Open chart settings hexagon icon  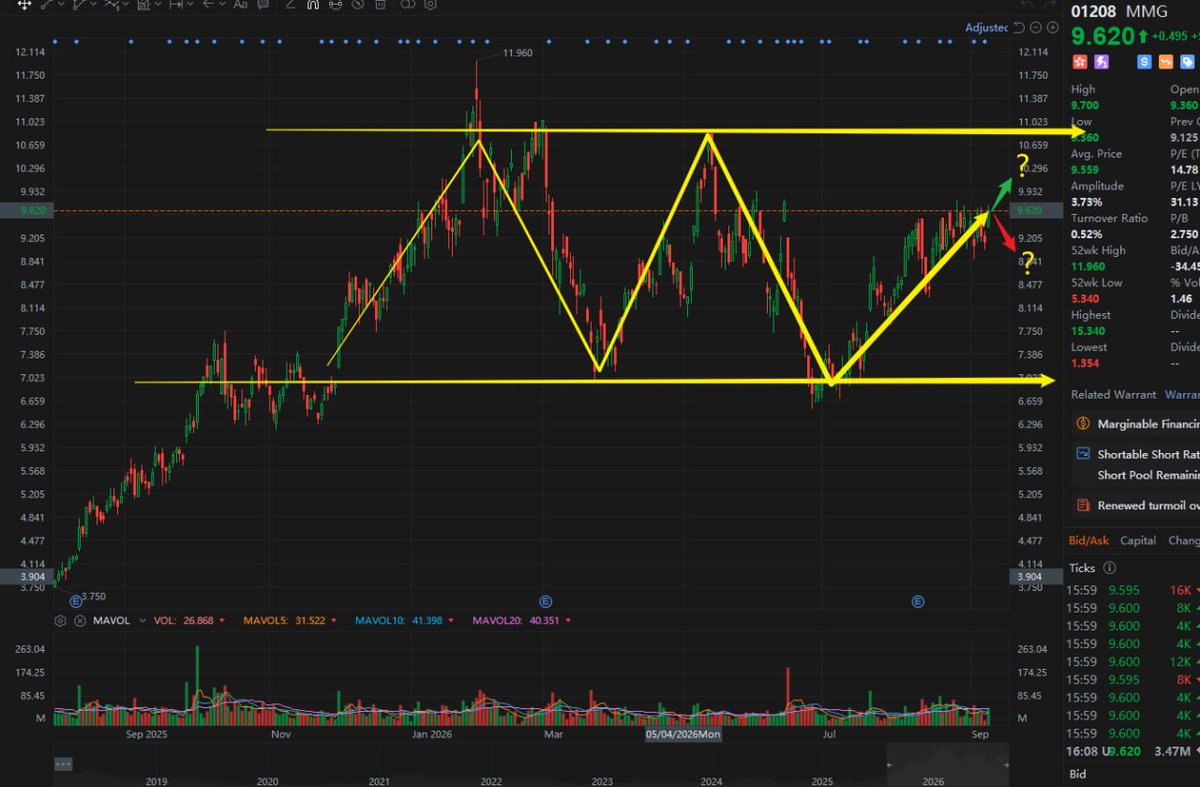[430, 4]
